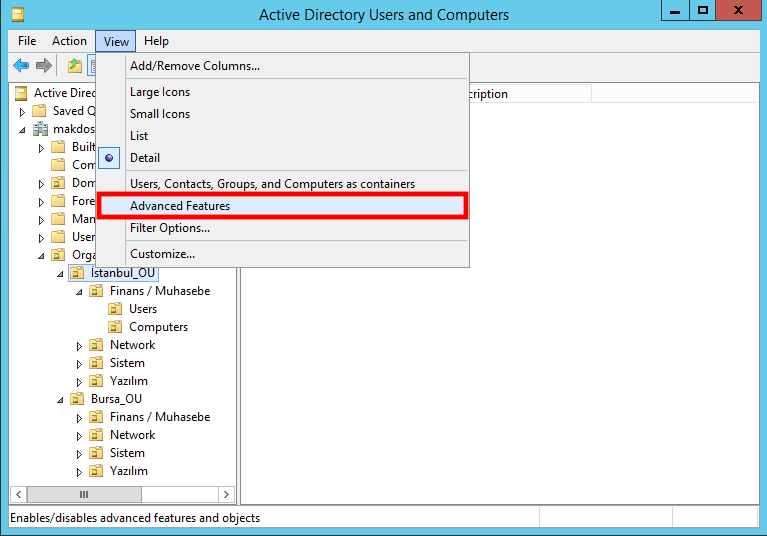Click the Users OU icon under Finans
Viewport: 767px width, 536px height.
(x=115, y=309)
